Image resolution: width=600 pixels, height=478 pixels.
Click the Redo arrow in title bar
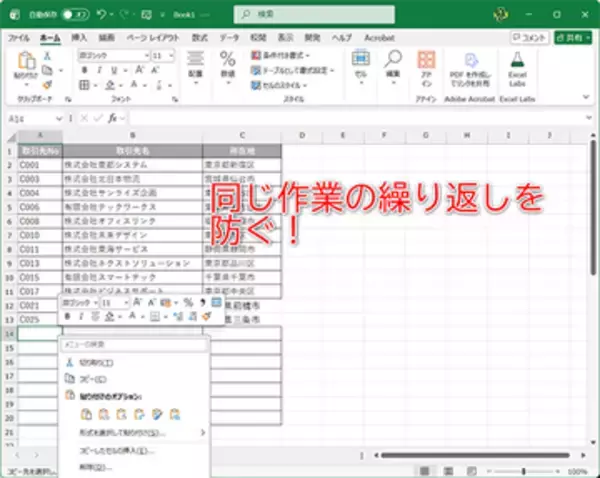(124, 15)
